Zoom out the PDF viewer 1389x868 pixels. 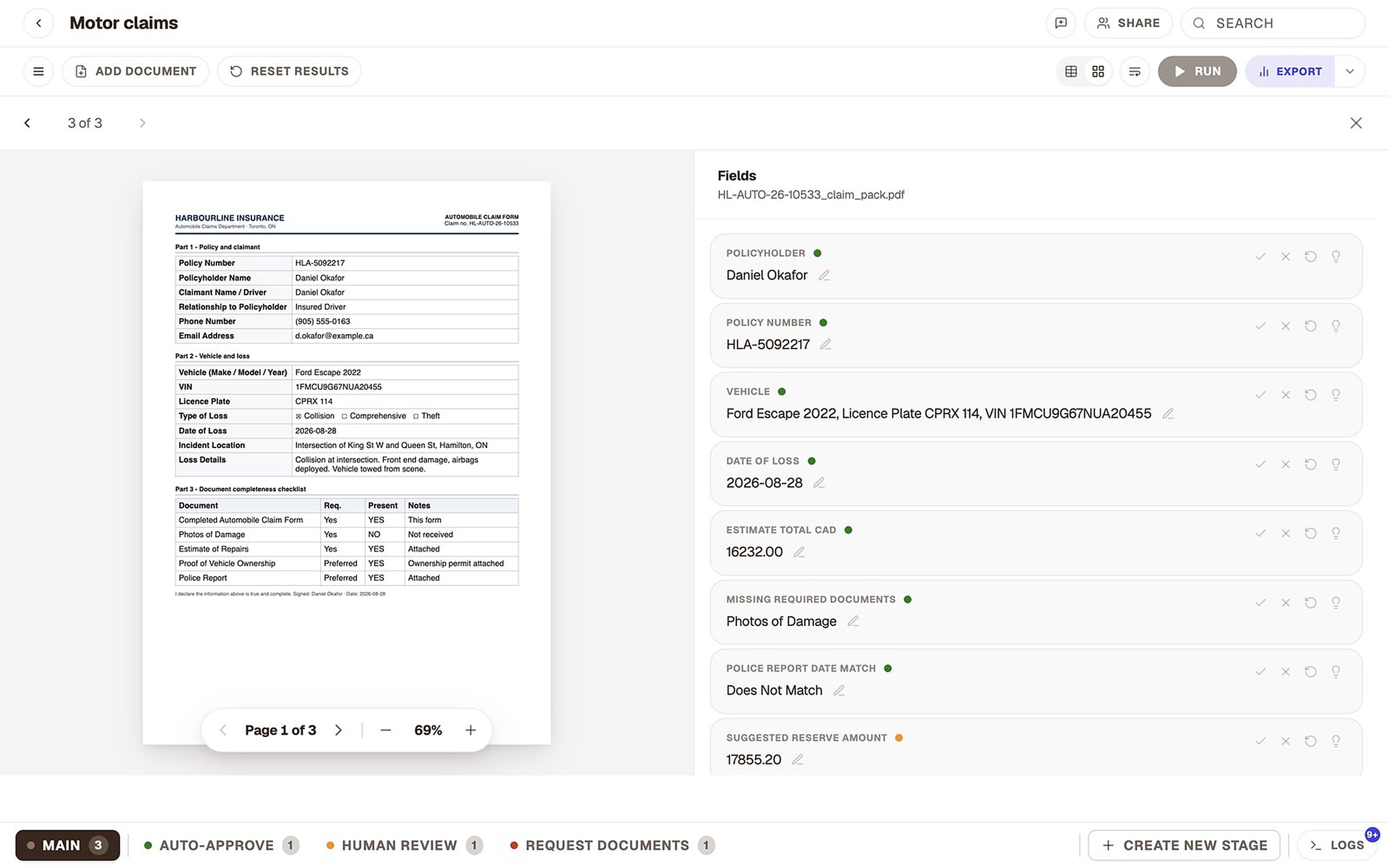386,730
